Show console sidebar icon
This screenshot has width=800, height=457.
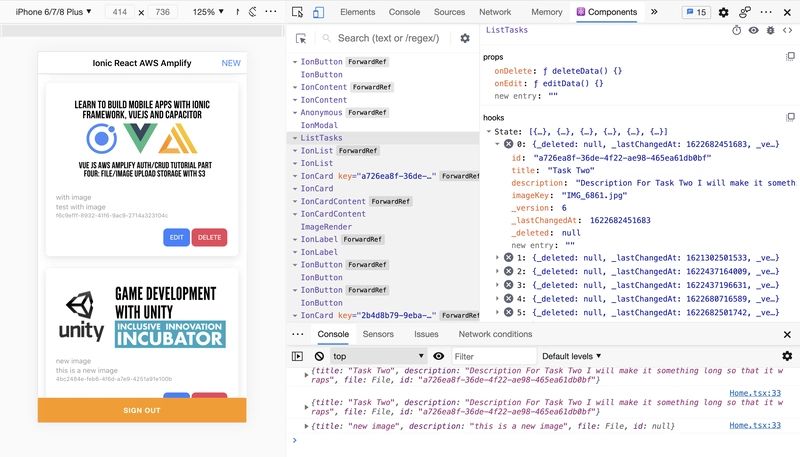tap(297, 356)
